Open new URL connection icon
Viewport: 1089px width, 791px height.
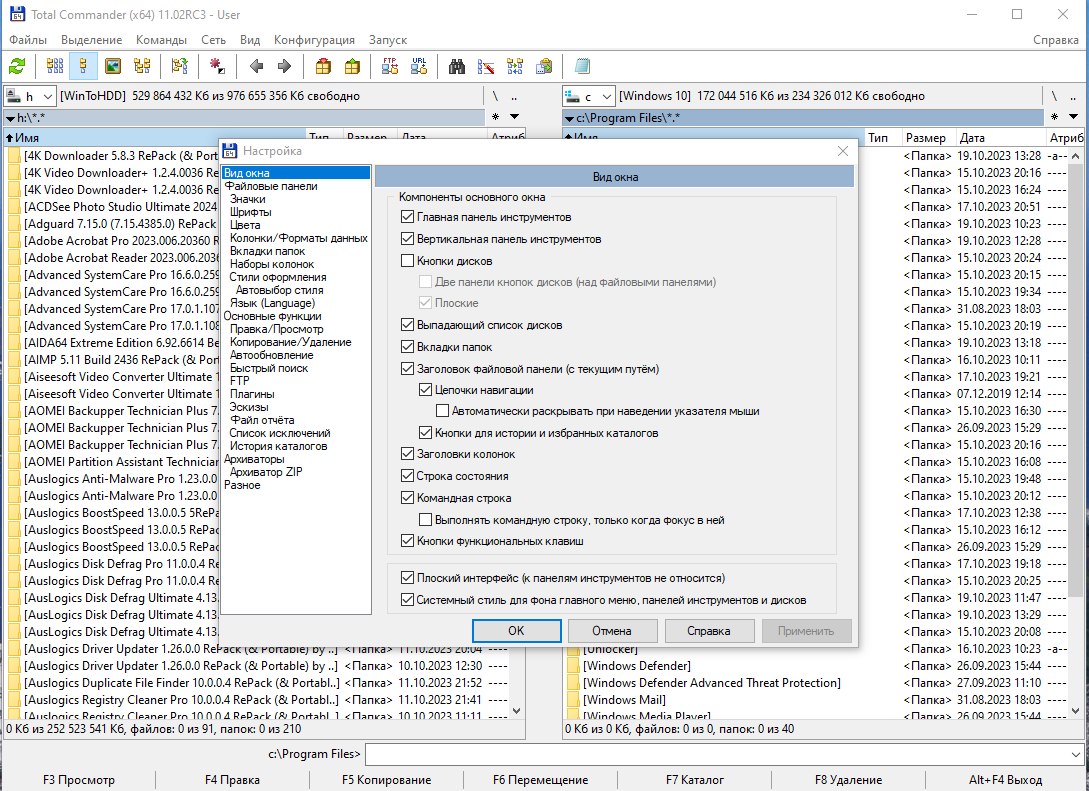[419, 67]
